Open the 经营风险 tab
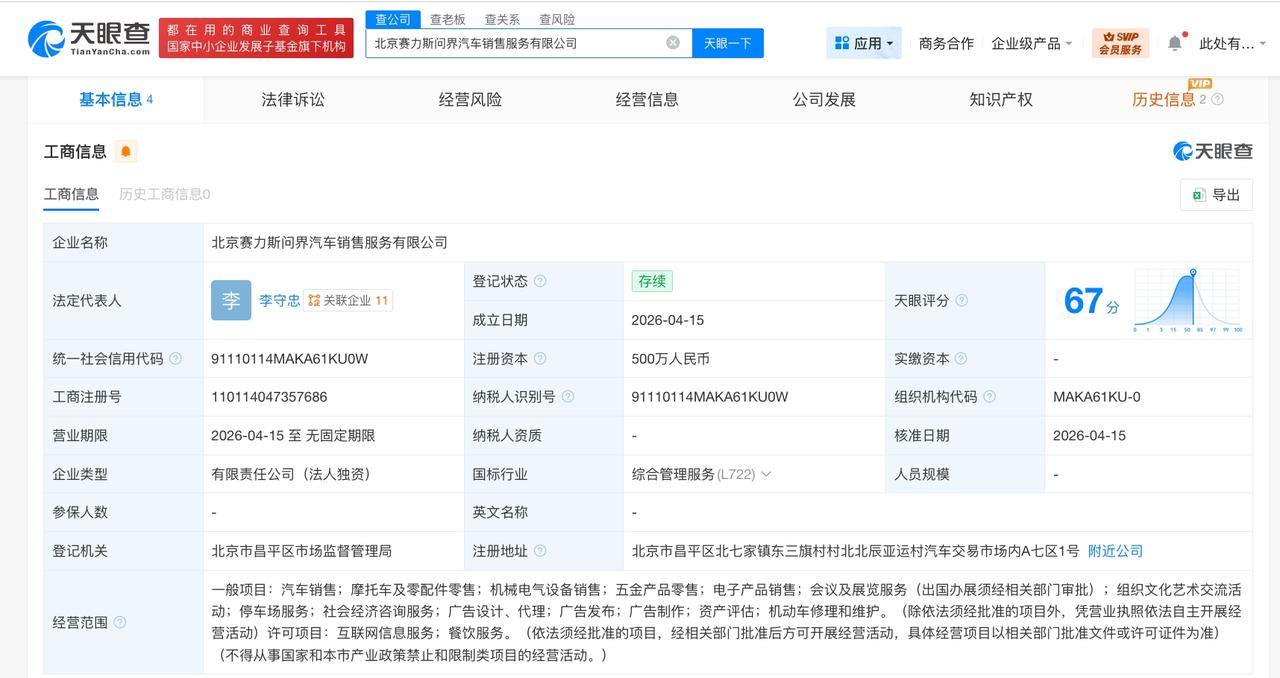 tap(469, 99)
